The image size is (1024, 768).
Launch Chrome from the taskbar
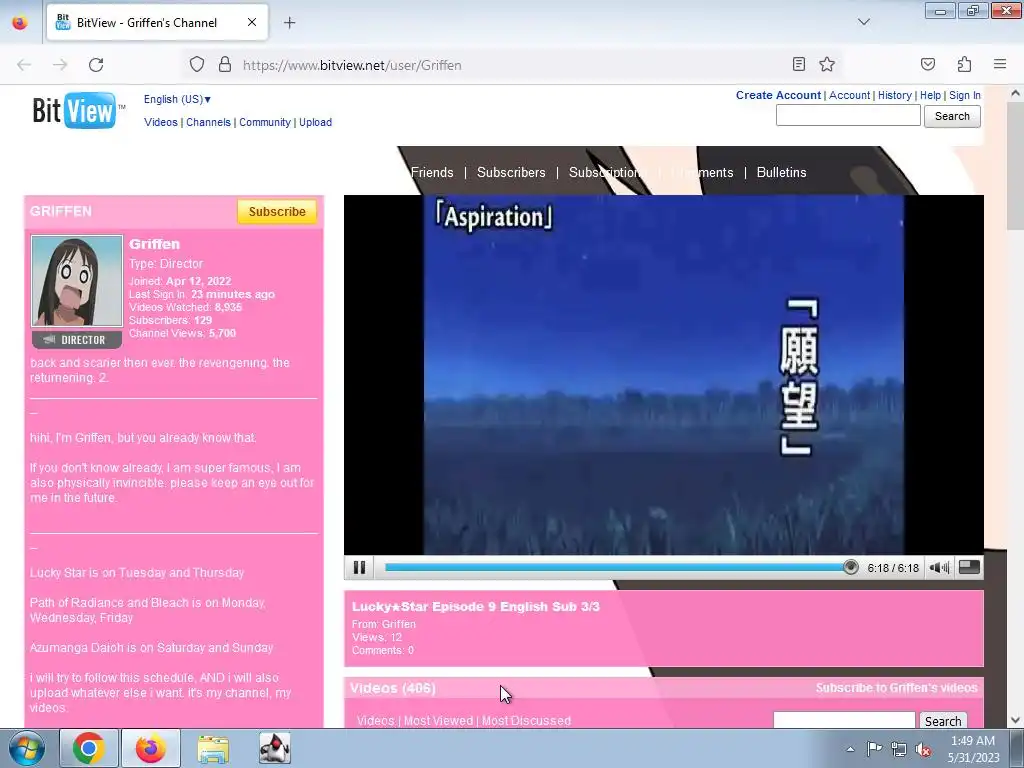pos(89,748)
